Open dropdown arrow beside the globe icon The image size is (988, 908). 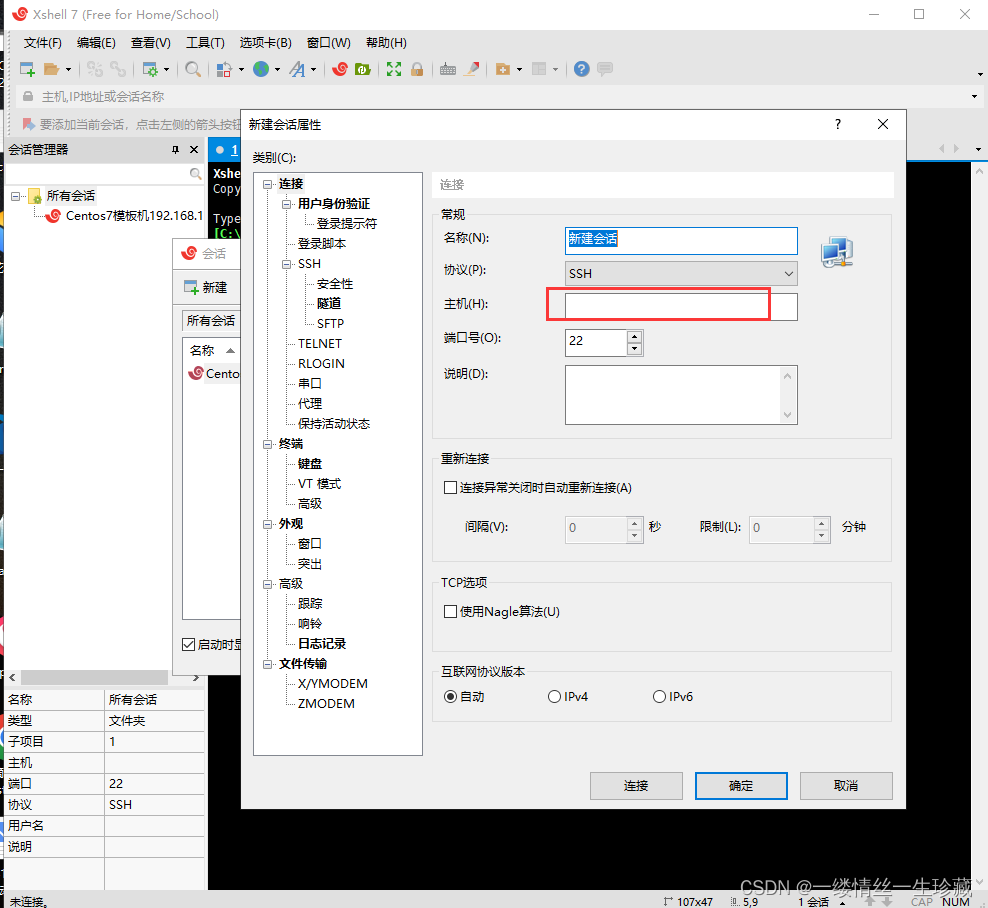coord(277,69)
